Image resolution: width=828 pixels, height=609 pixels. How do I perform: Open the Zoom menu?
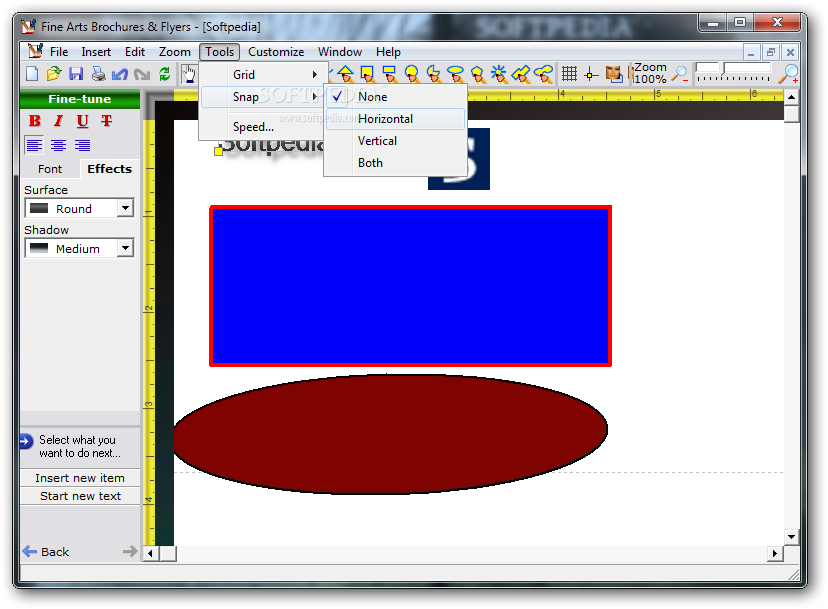[x=175, y=52]
